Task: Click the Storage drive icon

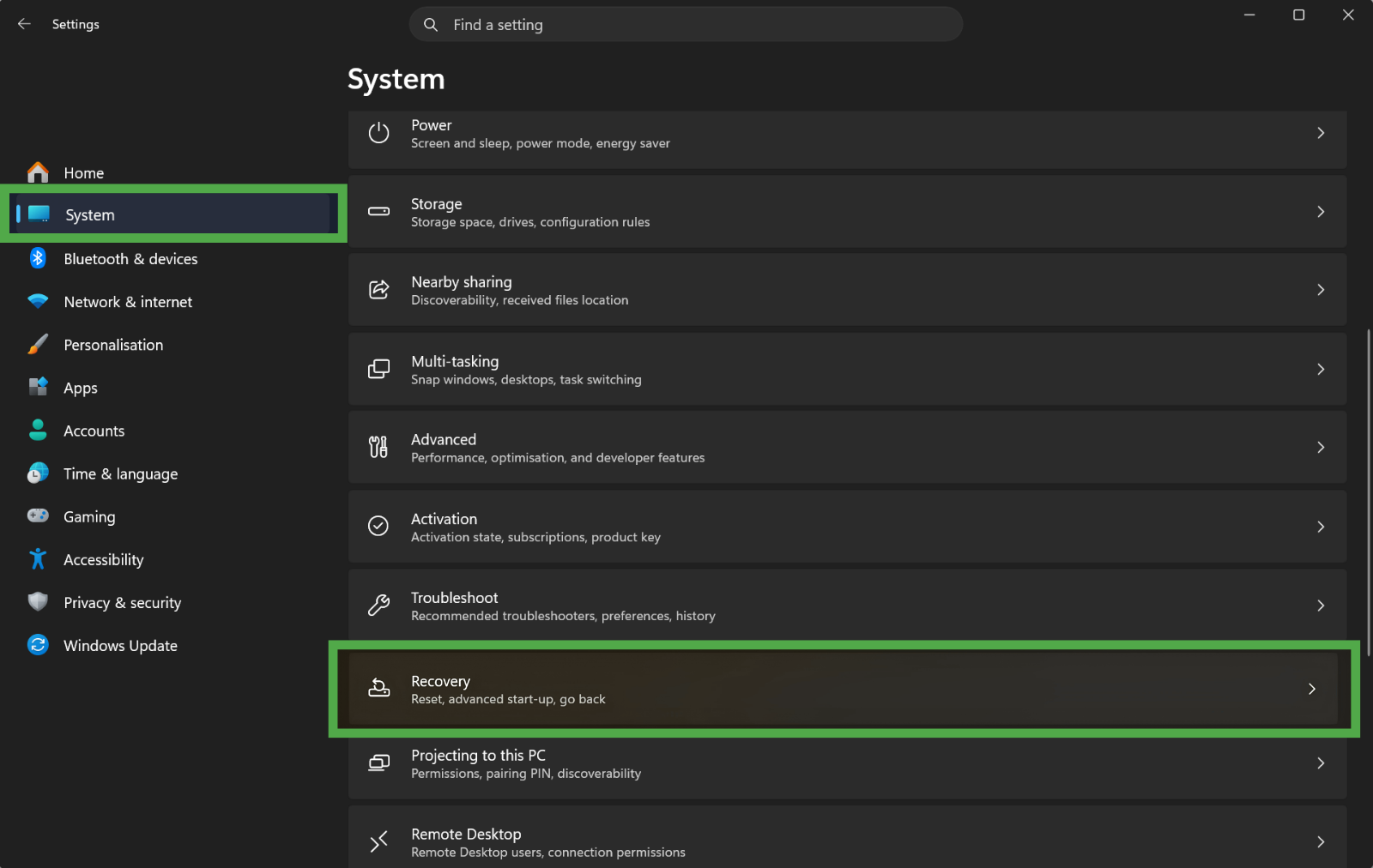Action: (378, 211)
